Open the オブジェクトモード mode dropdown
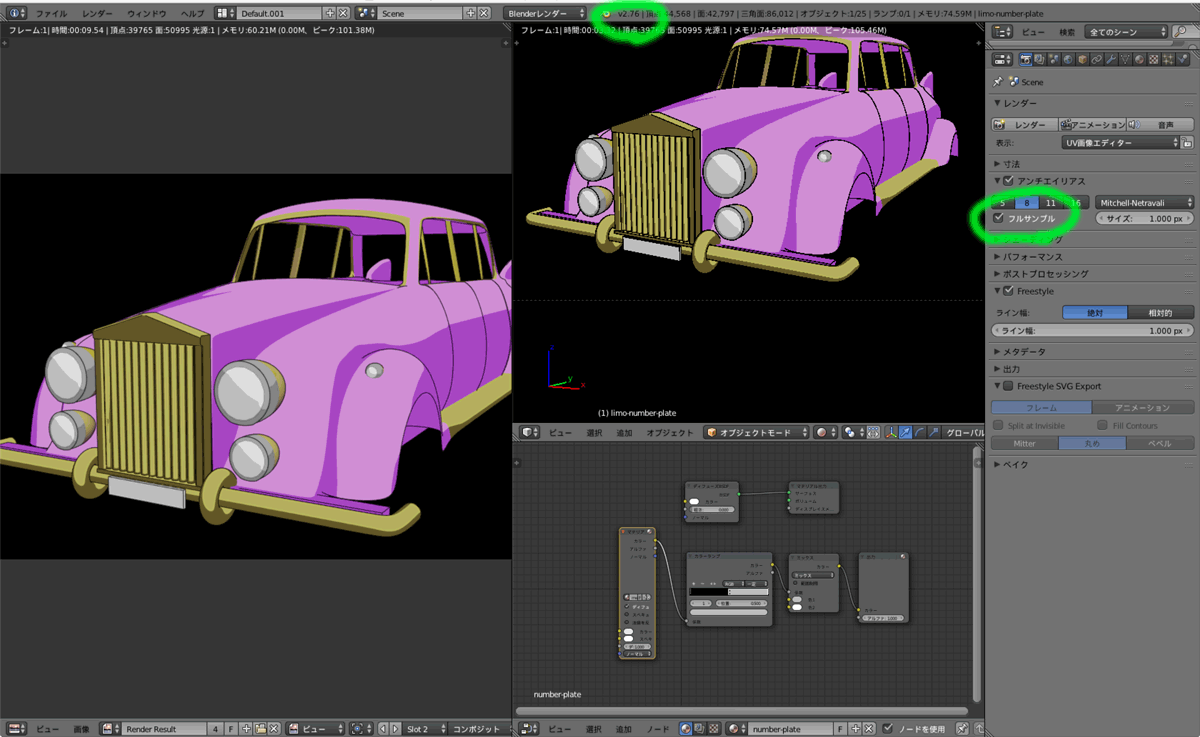This screenshot has height=737, width=1200. 755,432
